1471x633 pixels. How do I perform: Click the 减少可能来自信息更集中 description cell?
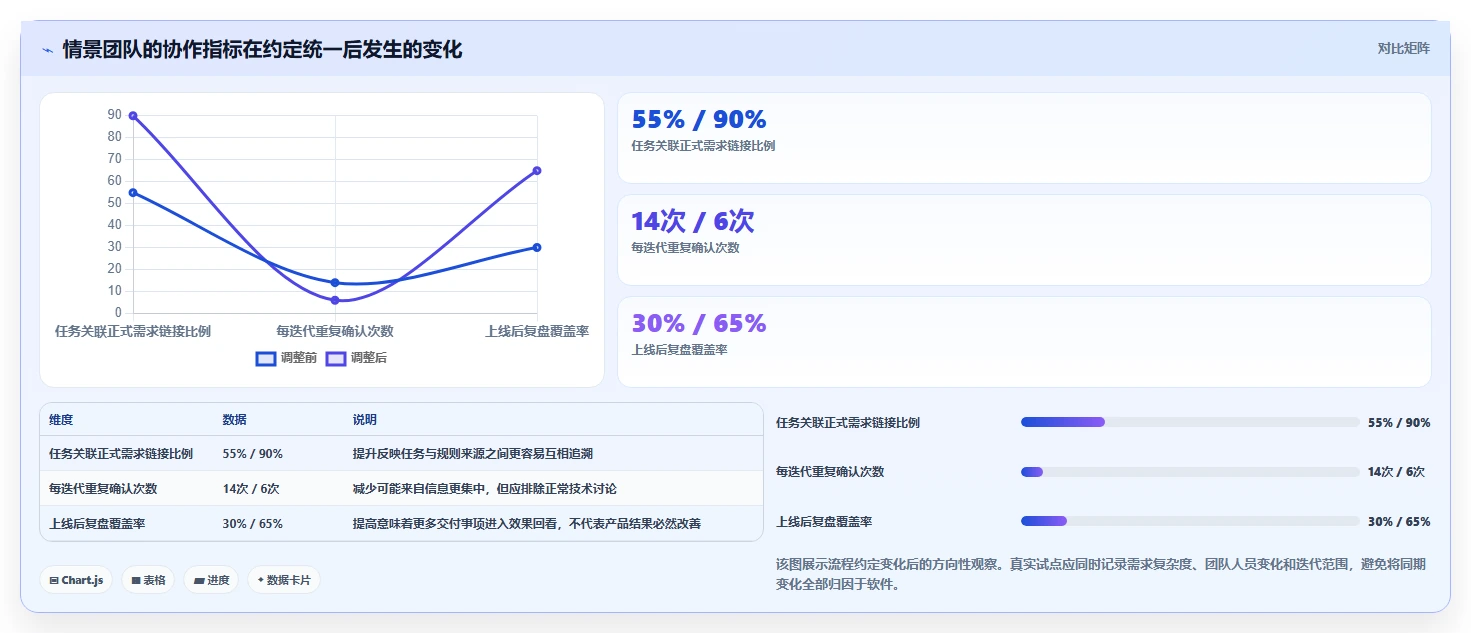click(x=484, y=489)
